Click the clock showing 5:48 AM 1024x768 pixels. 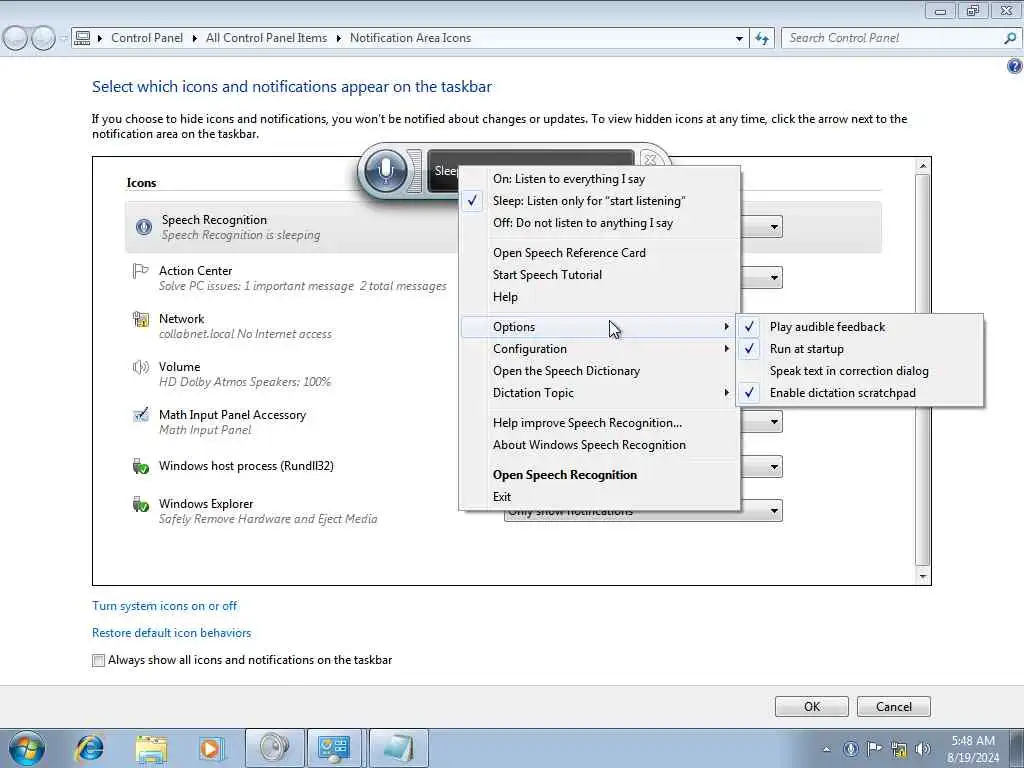973,741
